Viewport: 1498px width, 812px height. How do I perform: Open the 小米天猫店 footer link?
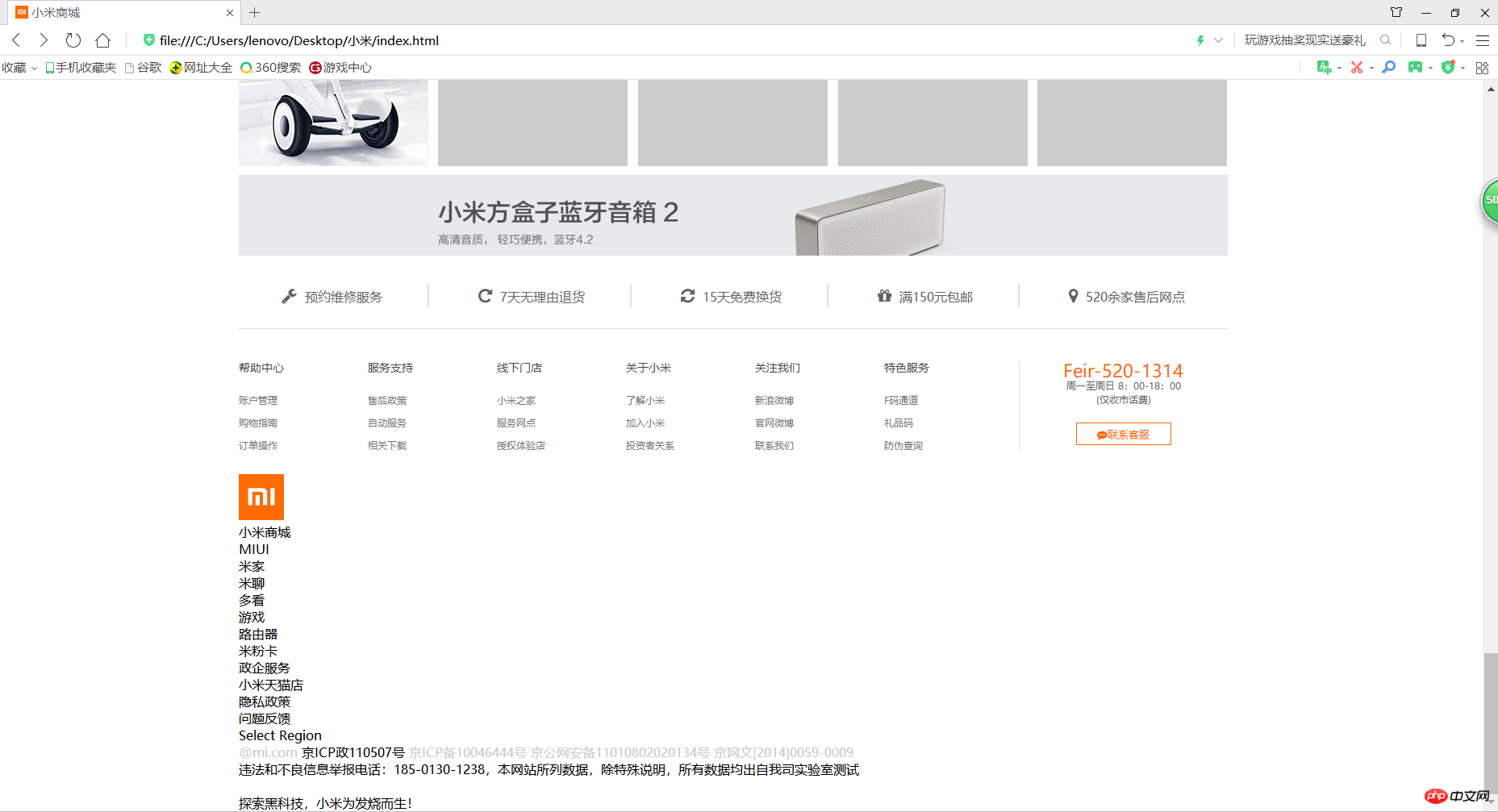[x=271, y=685]
